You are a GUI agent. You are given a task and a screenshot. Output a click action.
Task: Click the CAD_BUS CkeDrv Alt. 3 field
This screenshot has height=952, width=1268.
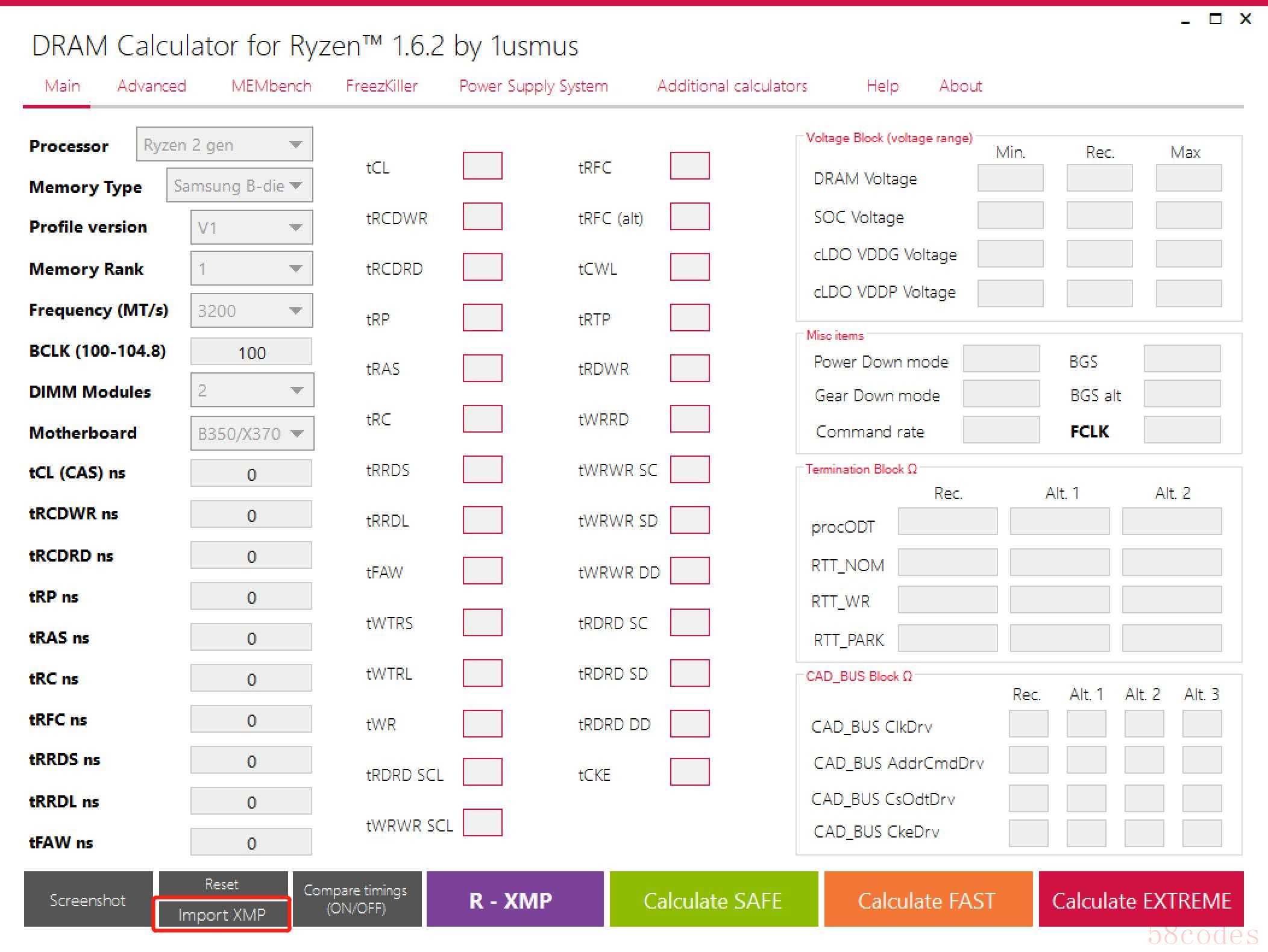tap(1202, 833)
